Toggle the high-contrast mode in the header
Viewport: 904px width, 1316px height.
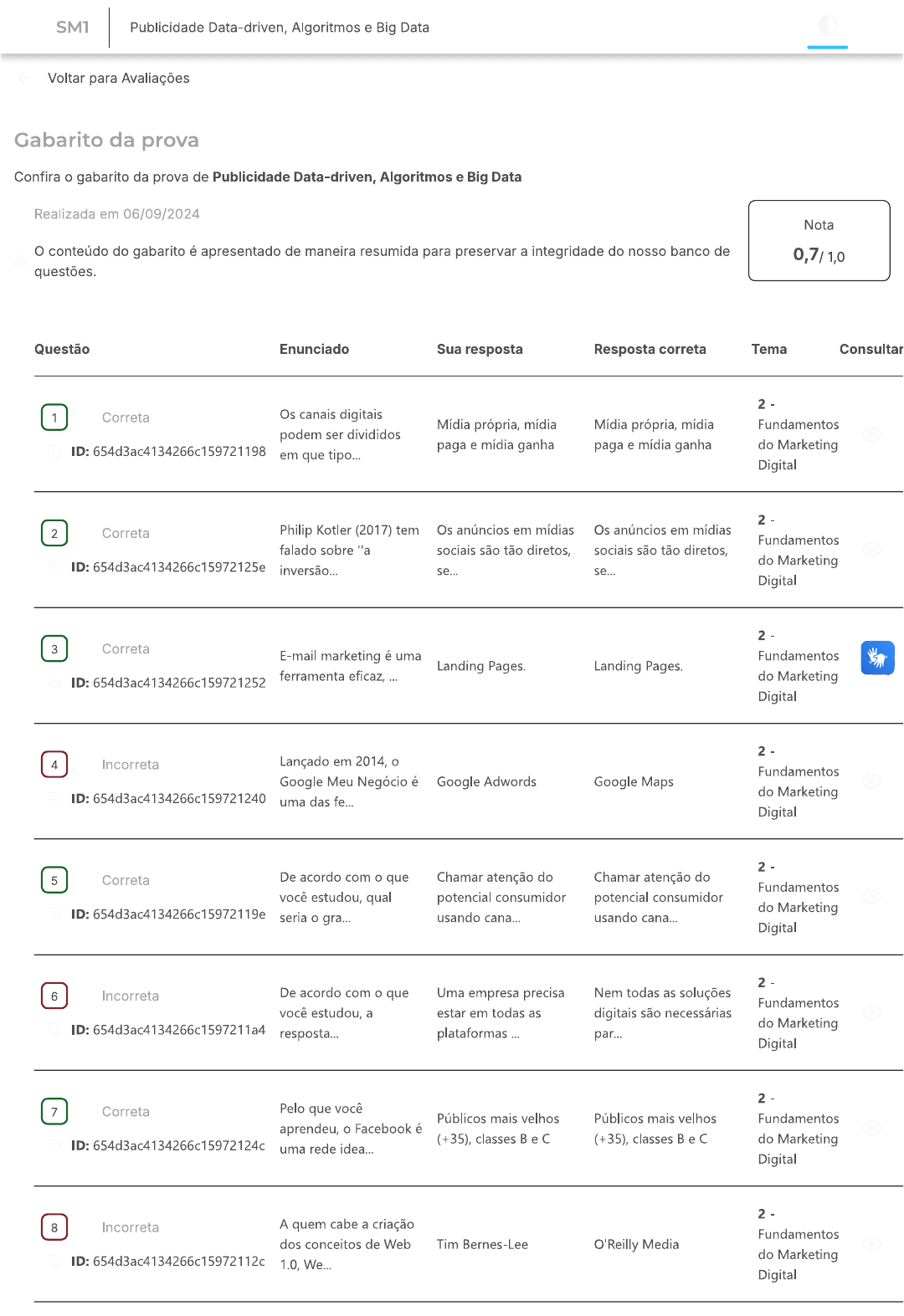[x=827, y=26]
